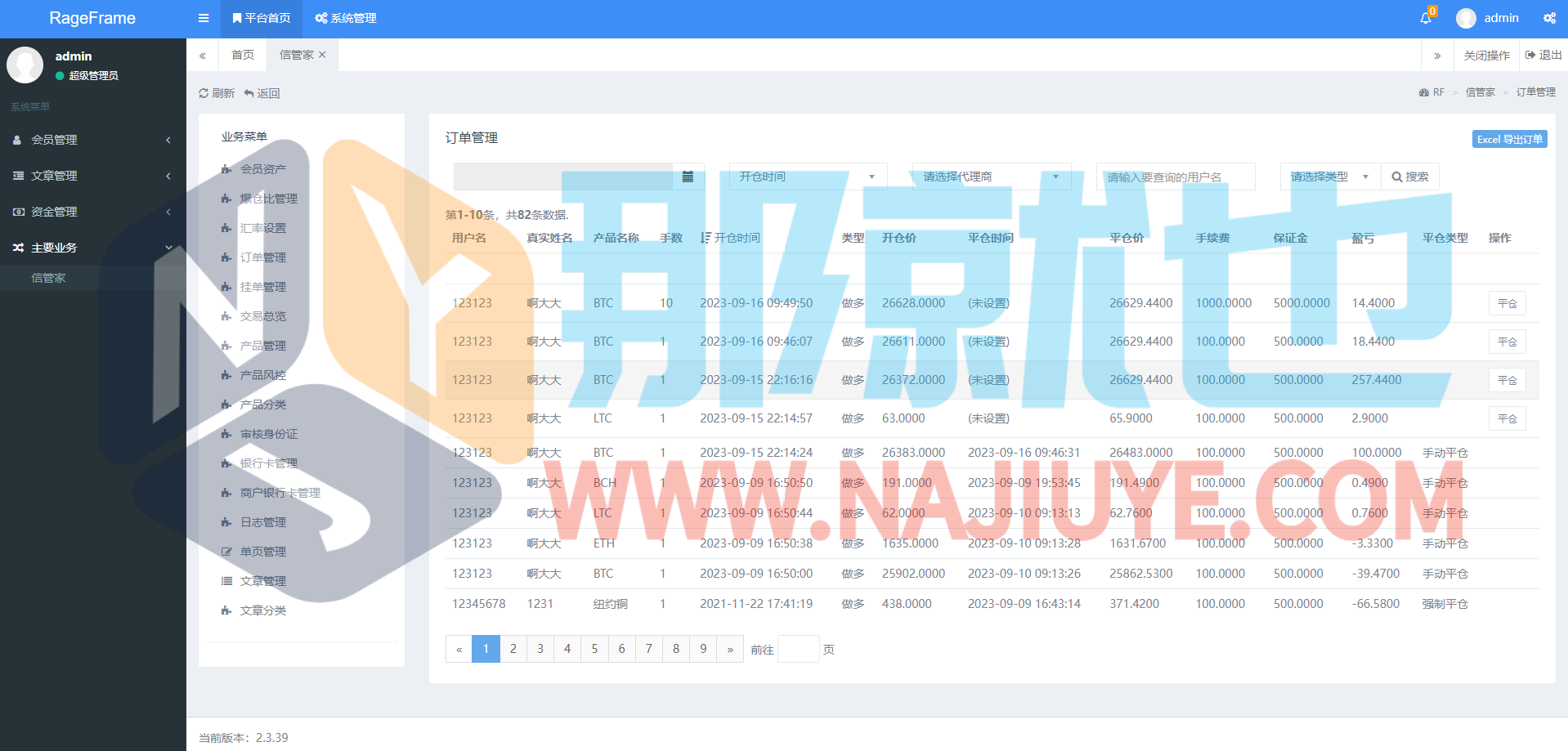The image size is (1568, 751).
Task: Click the refresh 刷新 icon
Action: pos(204,94)
